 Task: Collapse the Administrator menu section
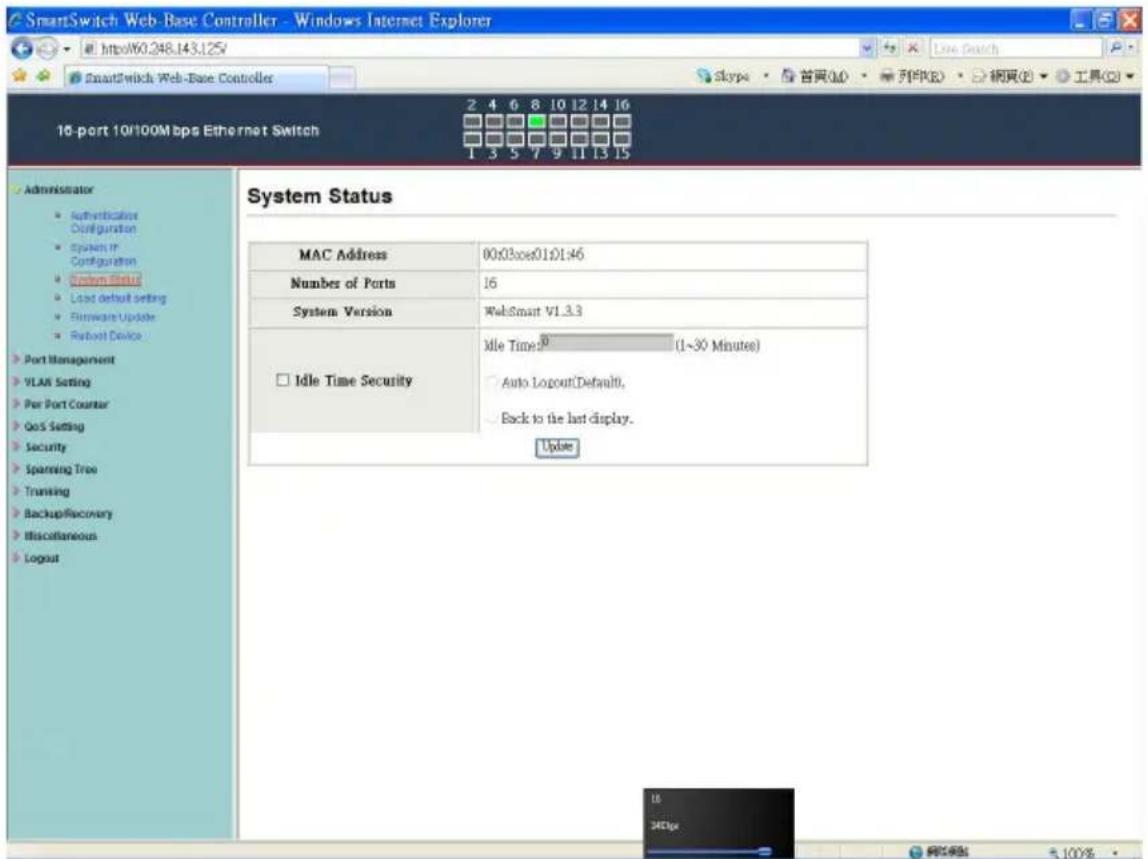[x=59, y=190]
